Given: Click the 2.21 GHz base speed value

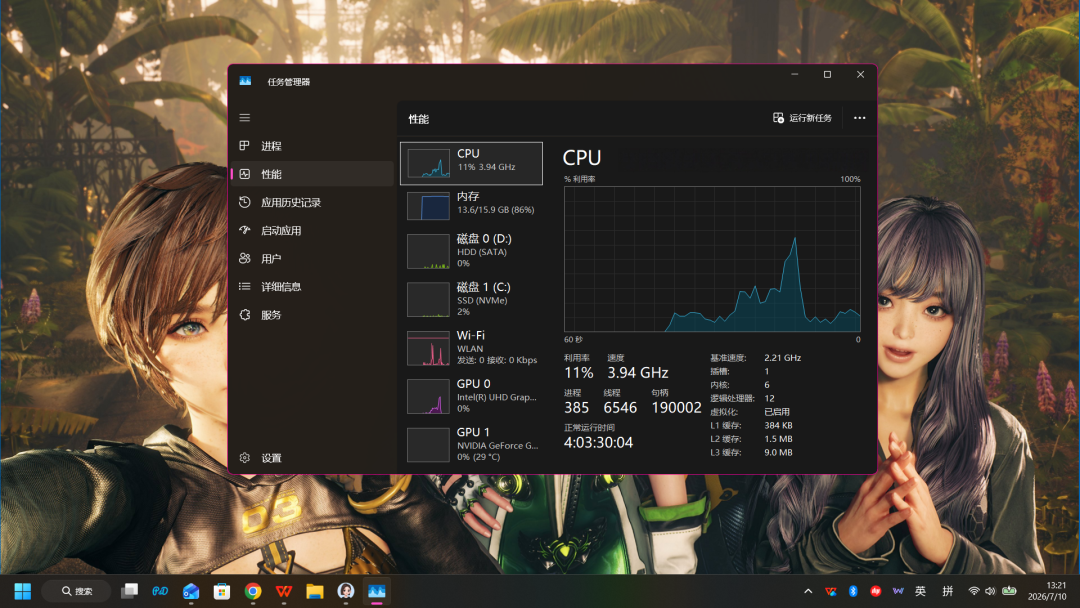Looking at the screenshot, I should click(782, 358).
